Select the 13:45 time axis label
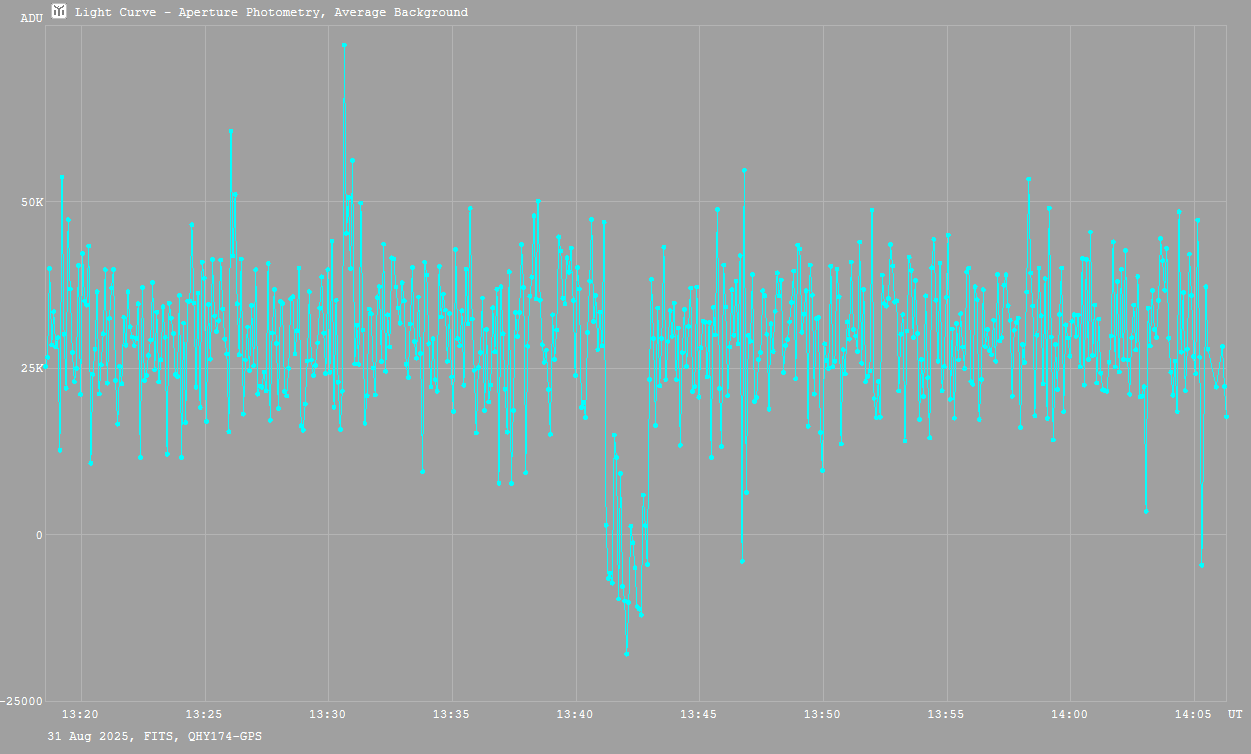Screen dimensions: 1251x754 pos(699,714)
